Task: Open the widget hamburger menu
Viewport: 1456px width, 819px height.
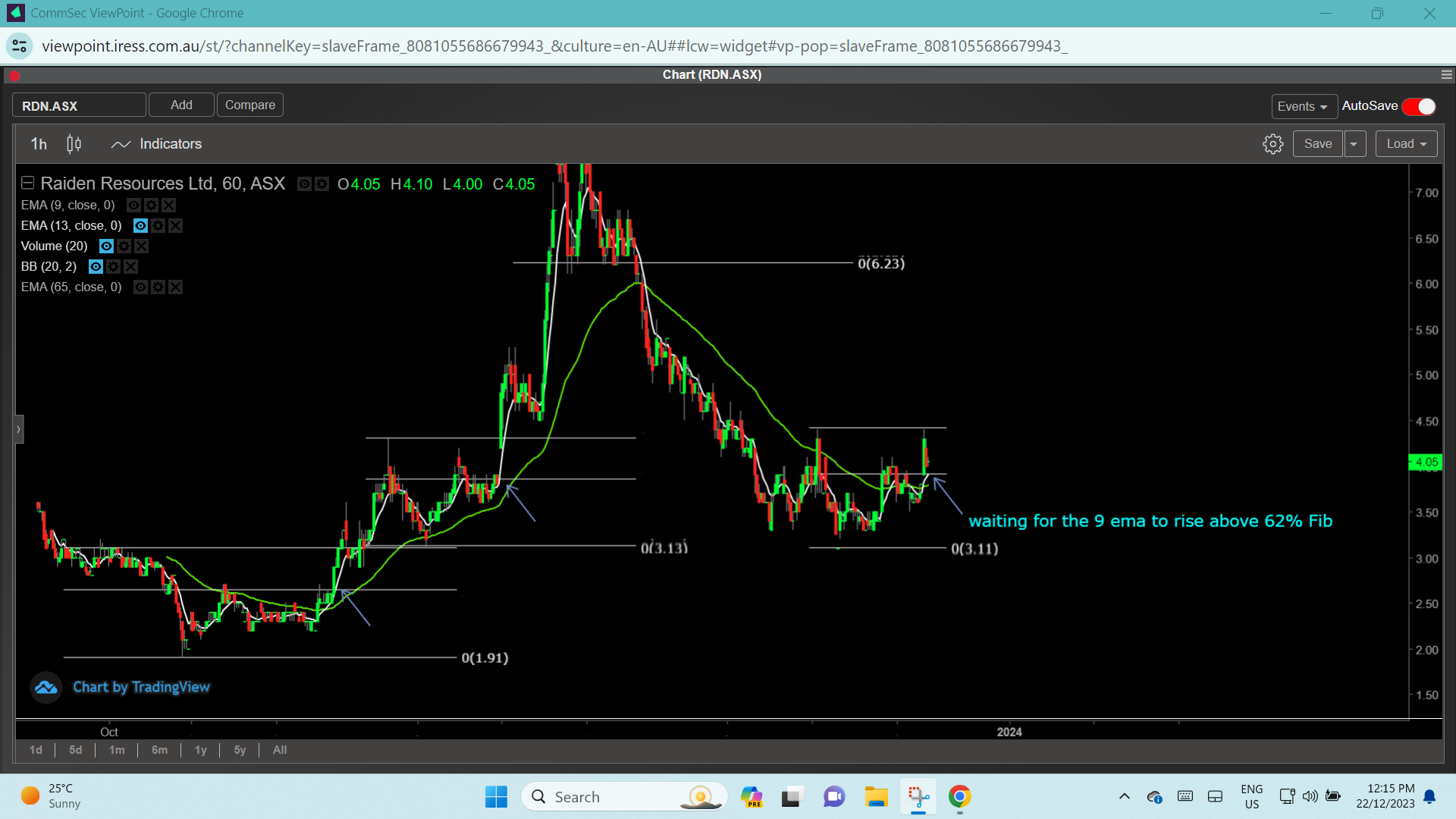Action: coord(1446,75)
